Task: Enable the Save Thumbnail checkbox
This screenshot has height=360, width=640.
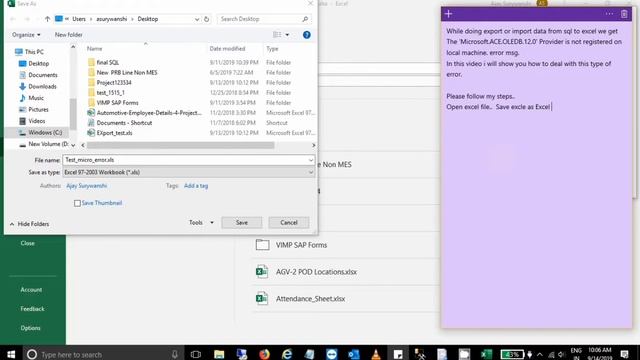Action: 77,203
